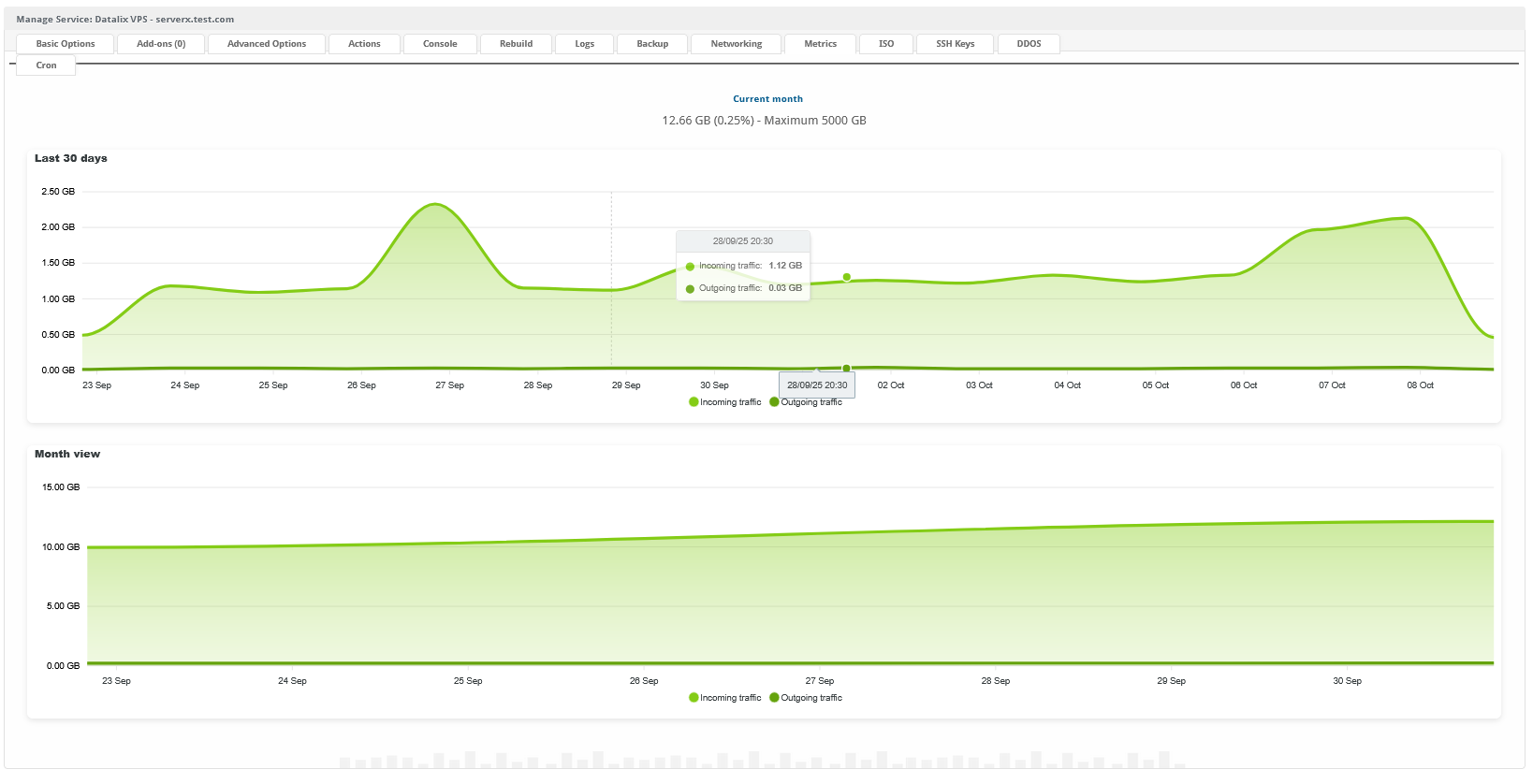This screenshot has height=784, width=1533.
Task: Open the DDOS tab
Action: [x=1029, y=44]
